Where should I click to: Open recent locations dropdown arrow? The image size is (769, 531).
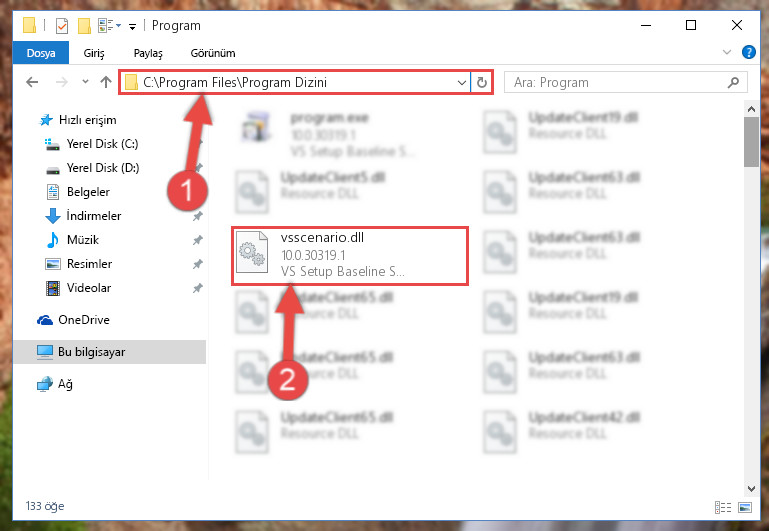click(x=85, y=82)
